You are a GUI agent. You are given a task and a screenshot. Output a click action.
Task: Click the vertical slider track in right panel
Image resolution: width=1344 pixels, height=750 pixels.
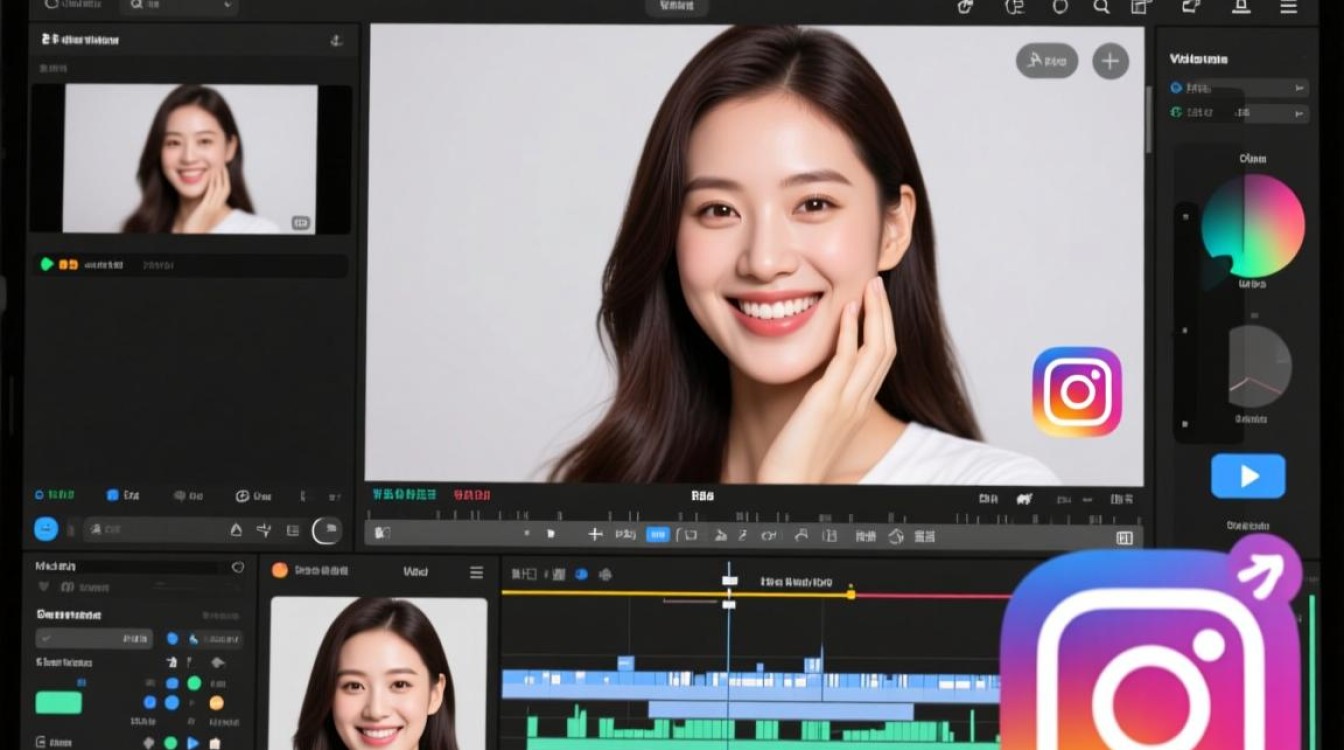pyautogui.click(x=1187, y=320)
